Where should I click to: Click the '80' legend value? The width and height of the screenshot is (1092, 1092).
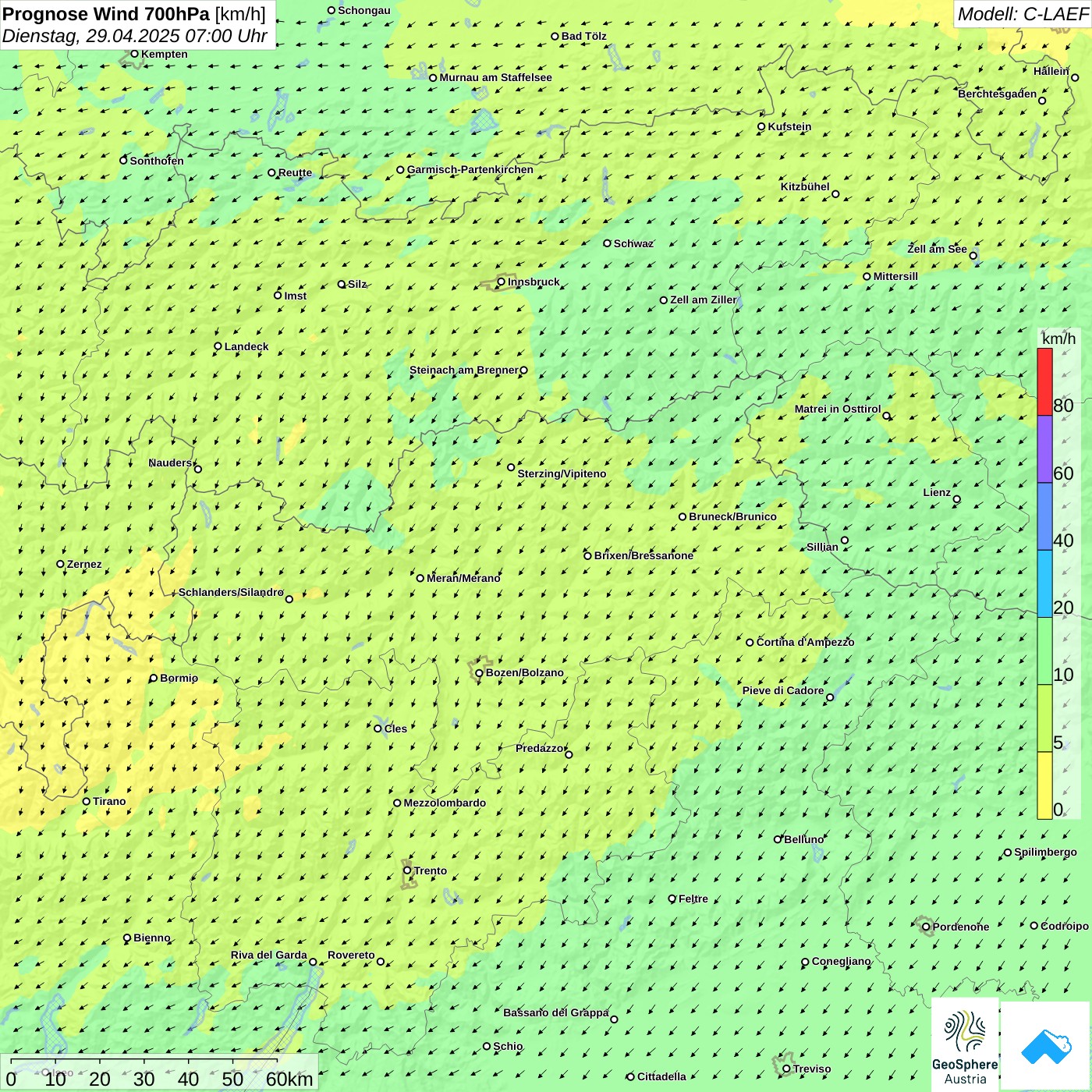pos(1063,406)
